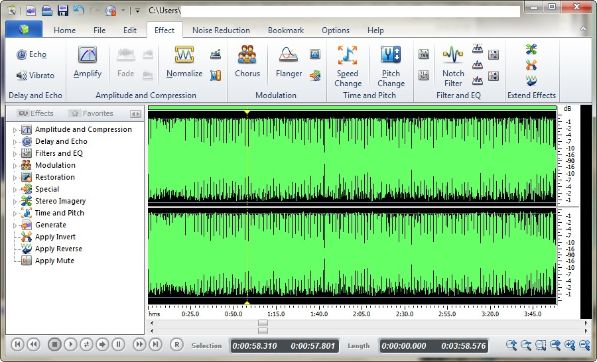Stop playback with the stop button

[x=54, y=344]
